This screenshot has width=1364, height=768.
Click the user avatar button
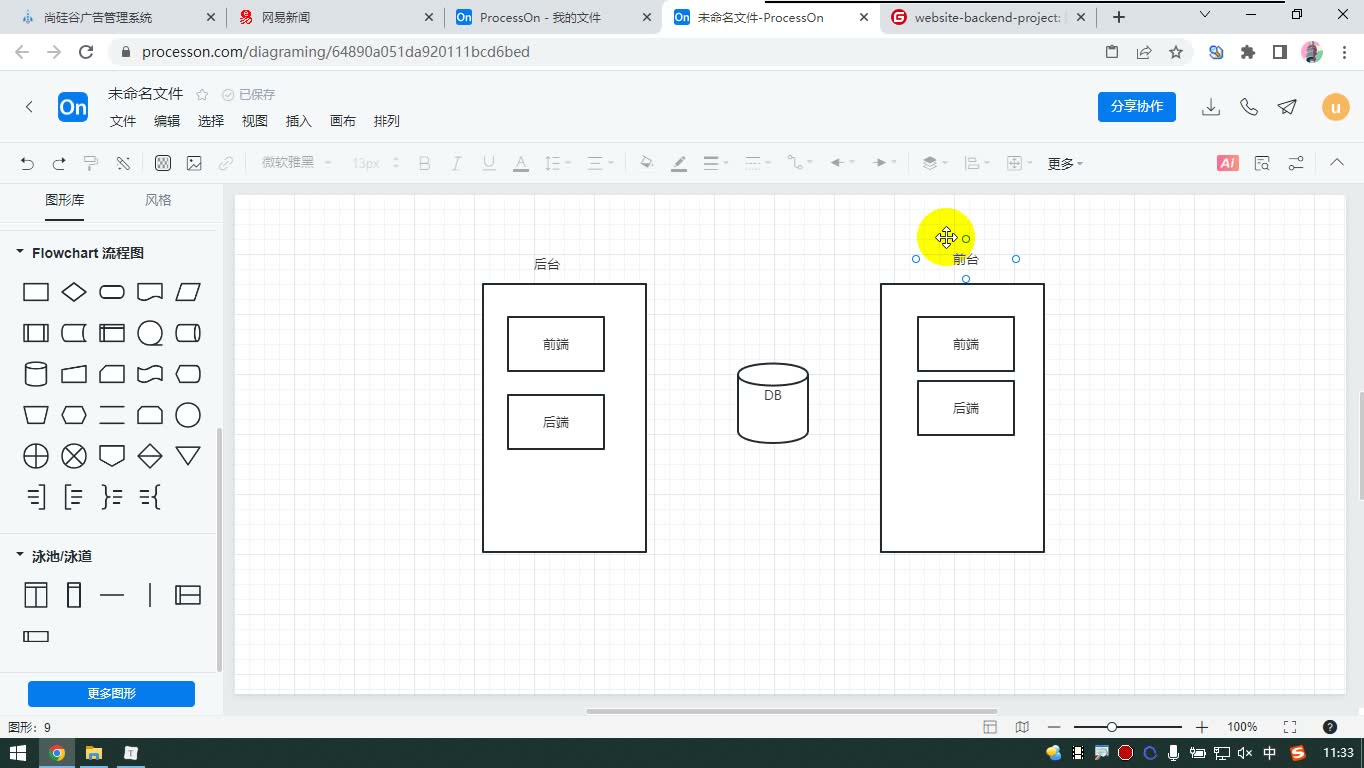1336,107
